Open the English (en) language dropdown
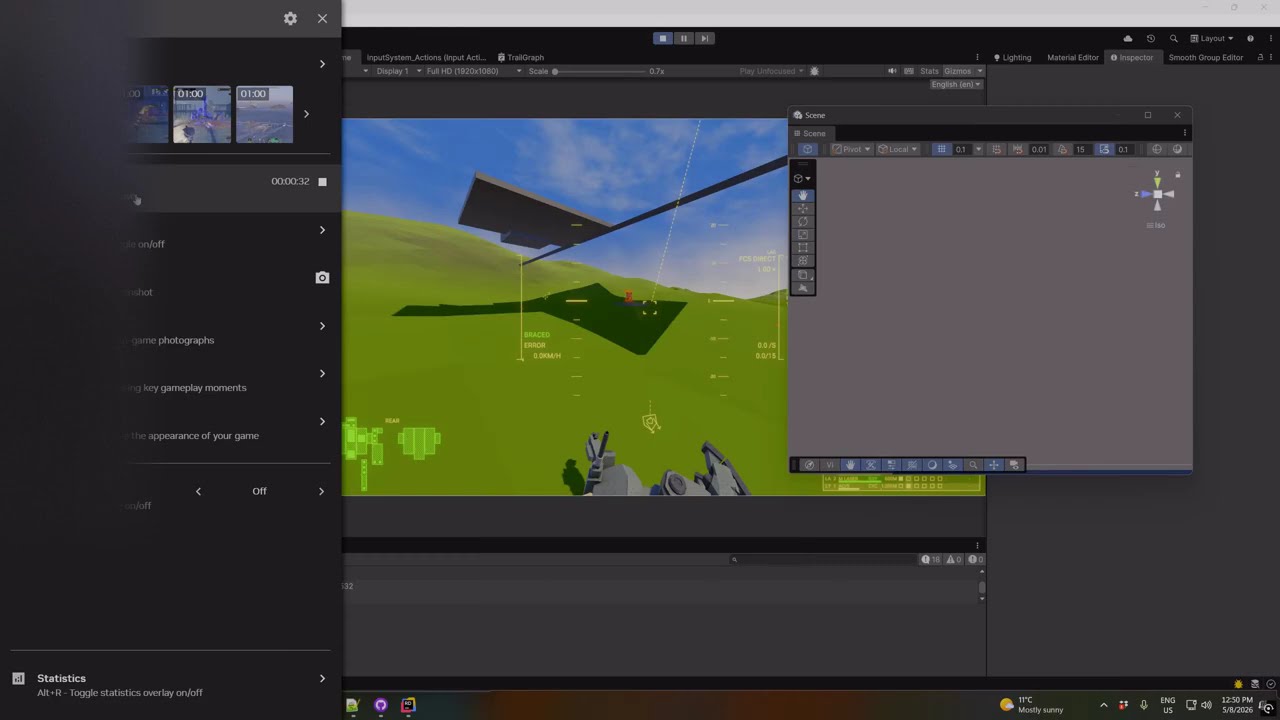This screenshot has height=720, width=1280. click(956, 84)
